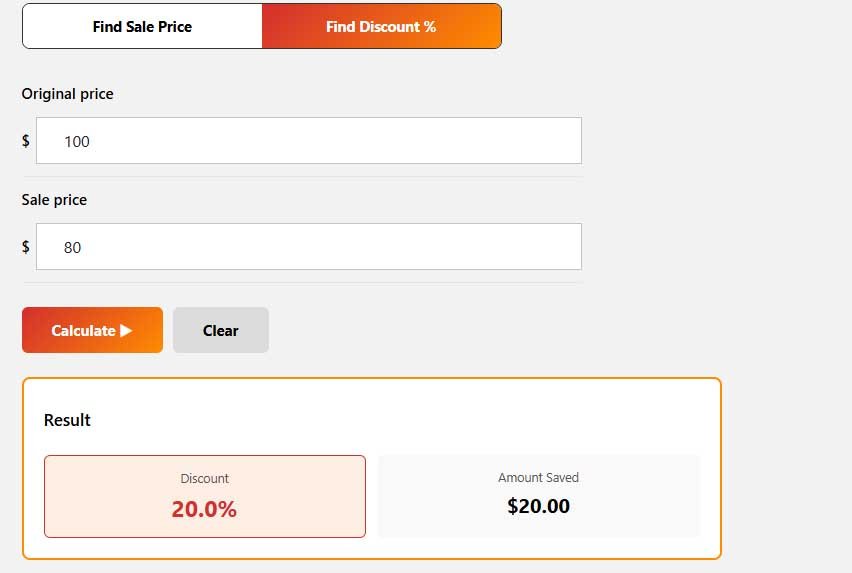Click the play arrow icon on Calculate

(126, 330)
